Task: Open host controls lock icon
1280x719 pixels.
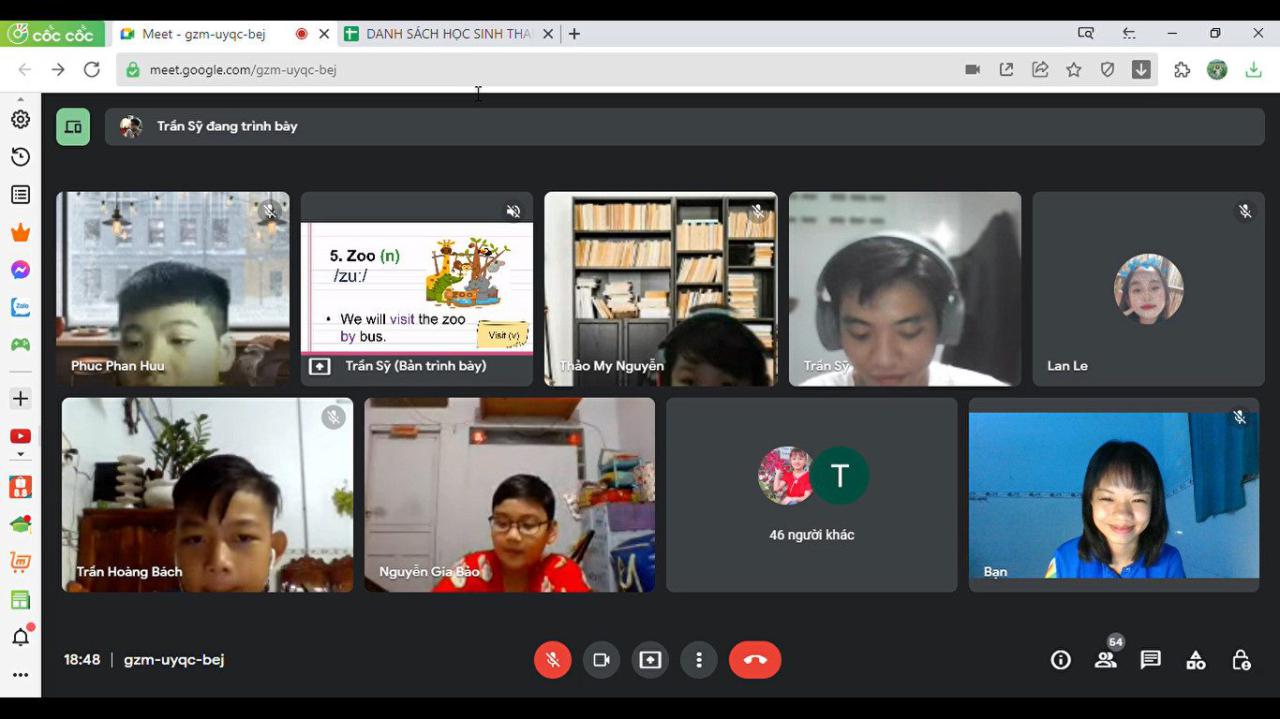Action: point(1241,660)
